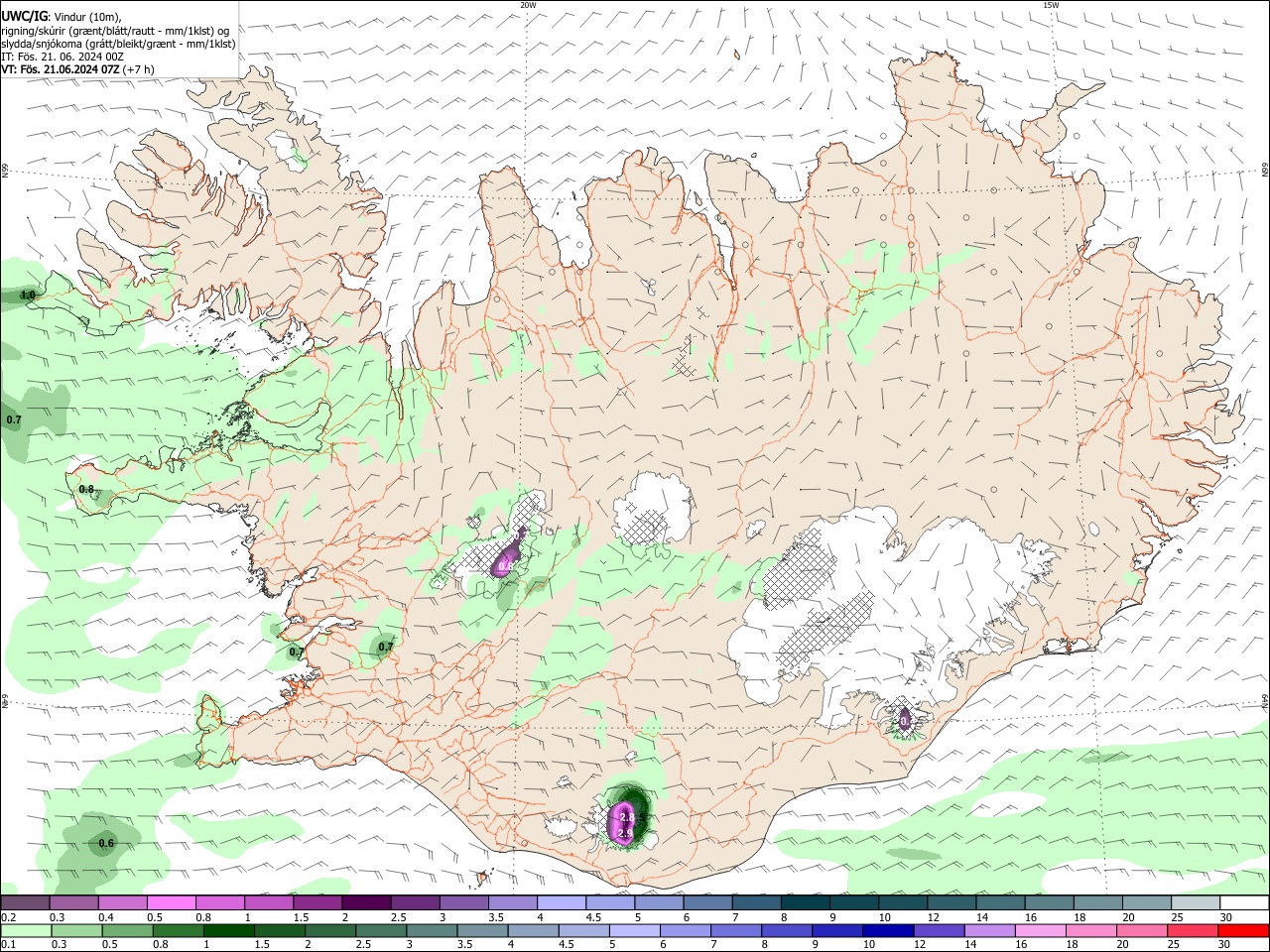Pick bottom scale palest green swatch at 0.1

(26, 930)
